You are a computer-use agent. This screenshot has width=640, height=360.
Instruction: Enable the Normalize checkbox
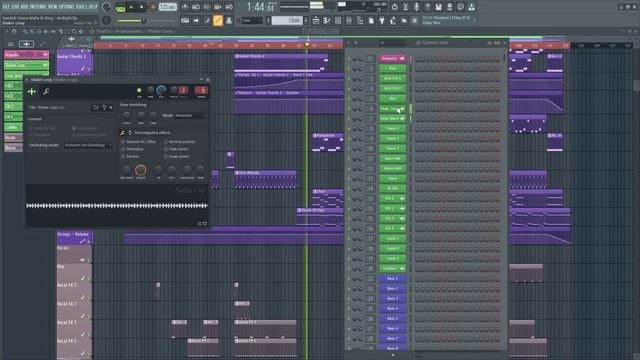click(x=123, y=149)
